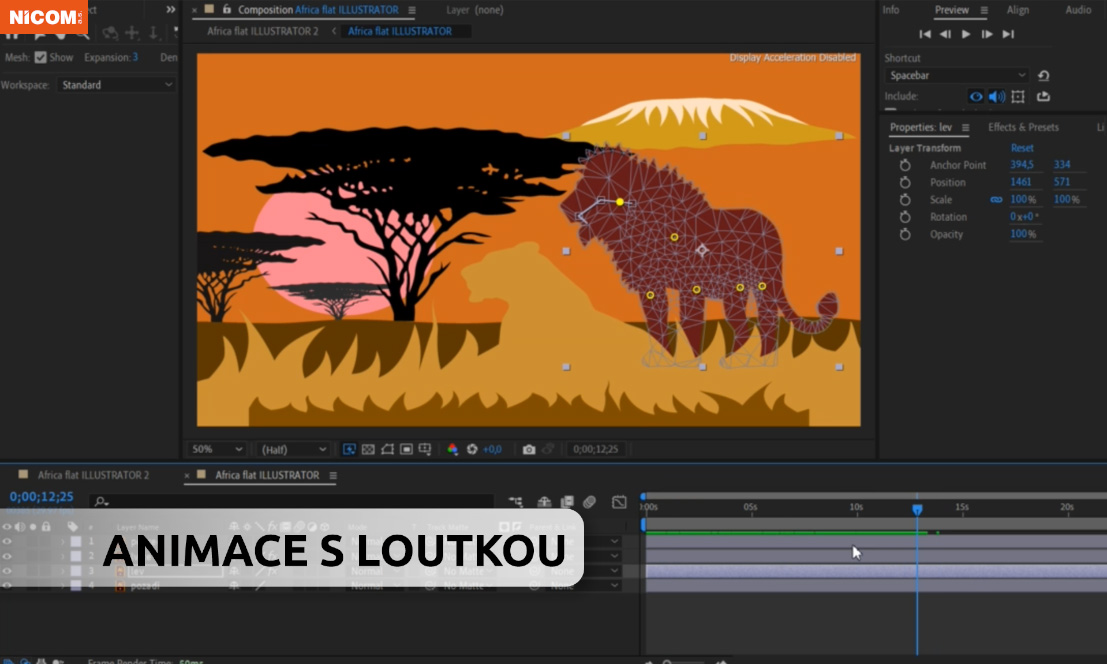The image size is (1107, 664).
Task: Toggle Opacity stopwatch
Action: 905,234
